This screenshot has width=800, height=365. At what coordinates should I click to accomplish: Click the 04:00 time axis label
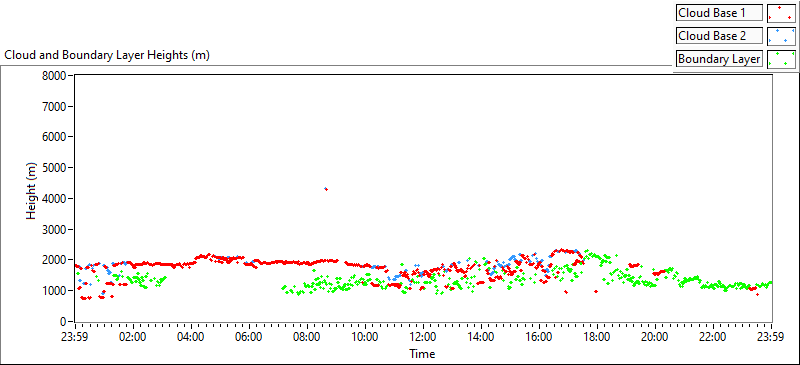191,337
